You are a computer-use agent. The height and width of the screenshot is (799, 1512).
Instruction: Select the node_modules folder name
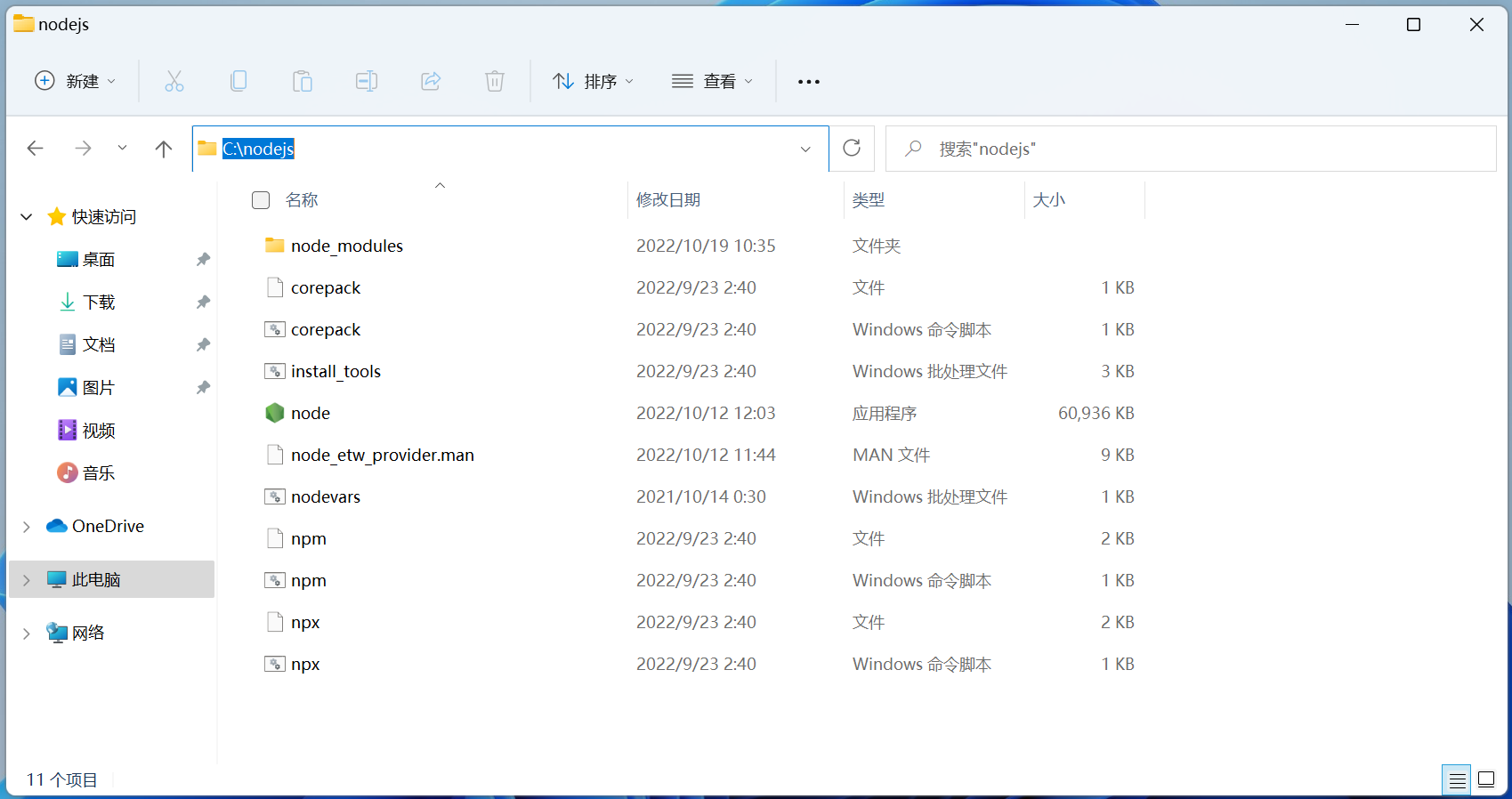(347, 246)
